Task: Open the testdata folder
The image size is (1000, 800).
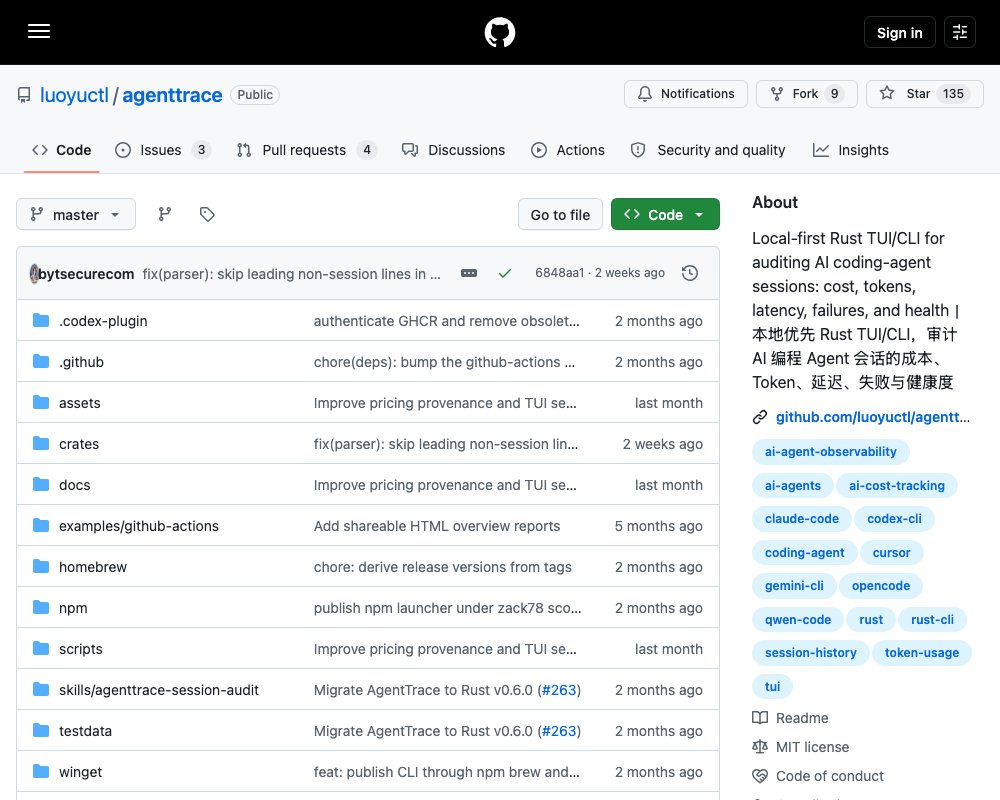Action: click(85, 731)
